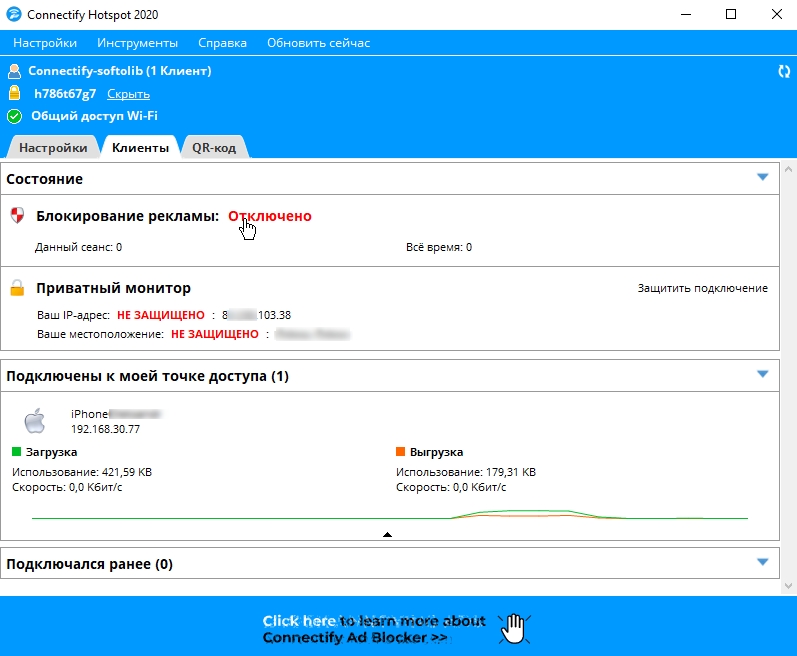The width and height of the screenshot is (797, 656).
Task: Click the padlock icon next to password h786t67g7
Action: (15, 93)
